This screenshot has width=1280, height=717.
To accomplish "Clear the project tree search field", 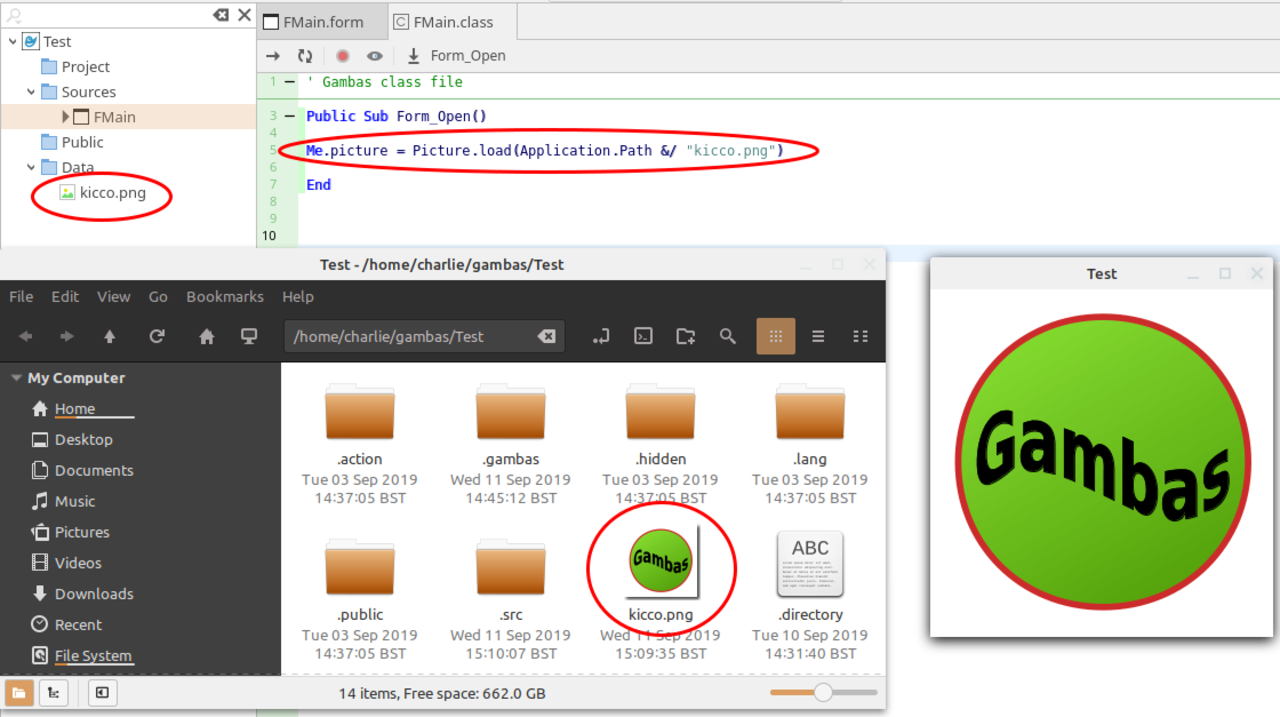I will [x=221, y=15].
